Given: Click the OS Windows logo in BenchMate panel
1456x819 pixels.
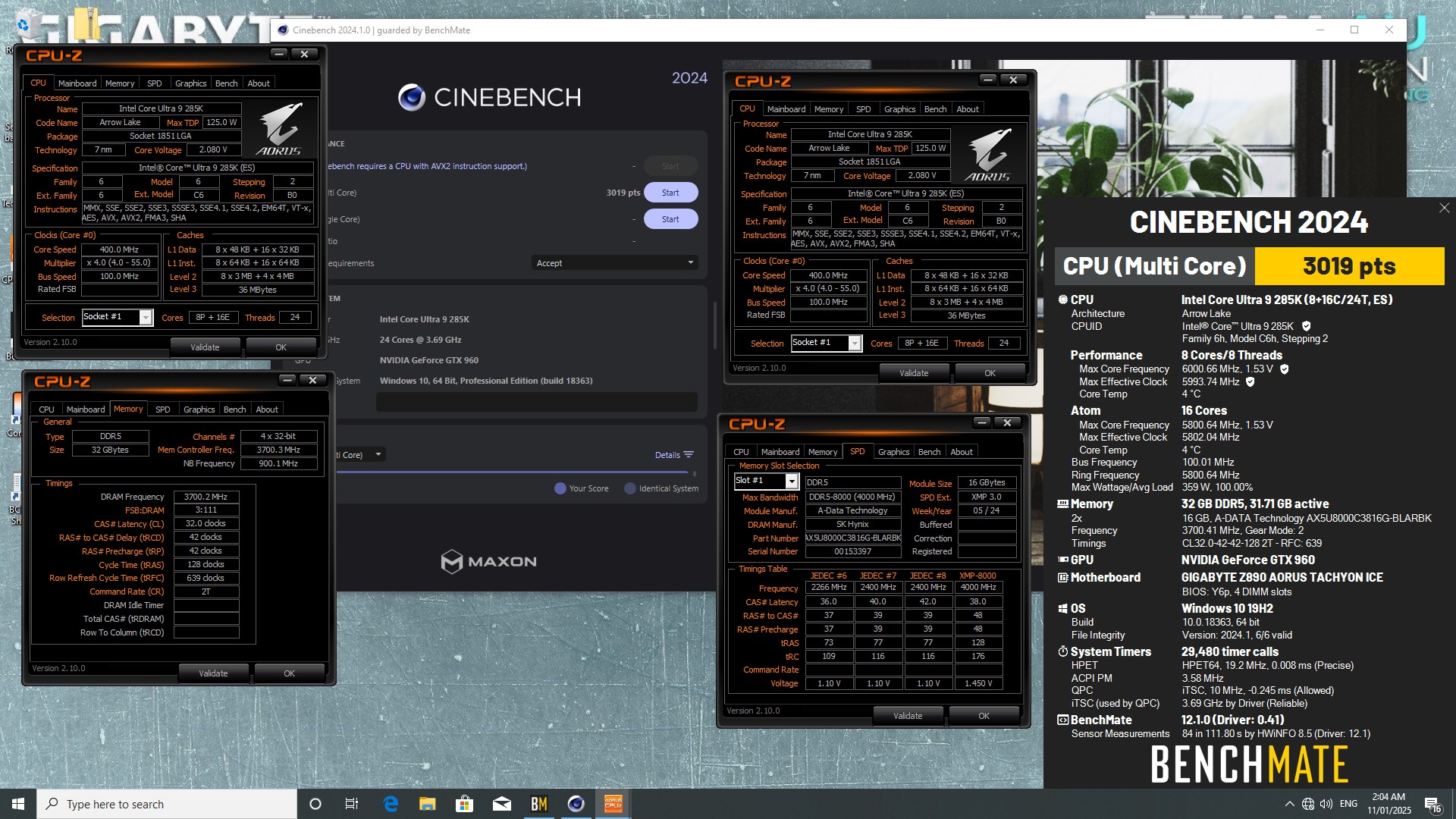Looking at the screenshot, I should [1063, 608].
